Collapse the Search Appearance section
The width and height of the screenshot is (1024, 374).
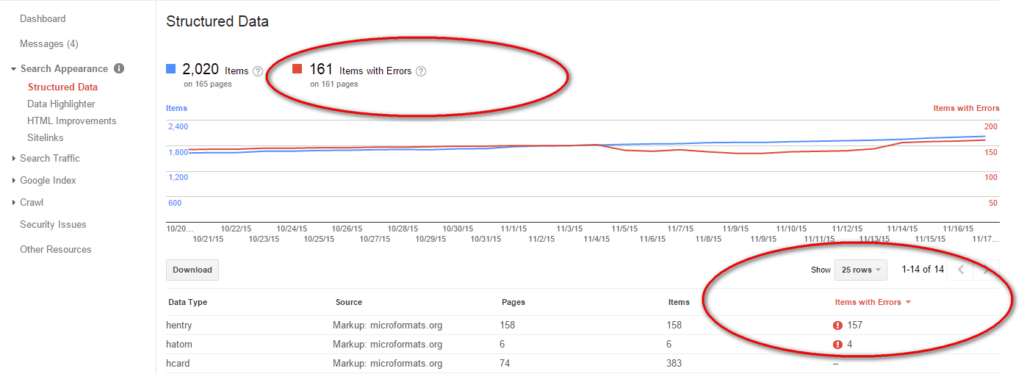14,69
